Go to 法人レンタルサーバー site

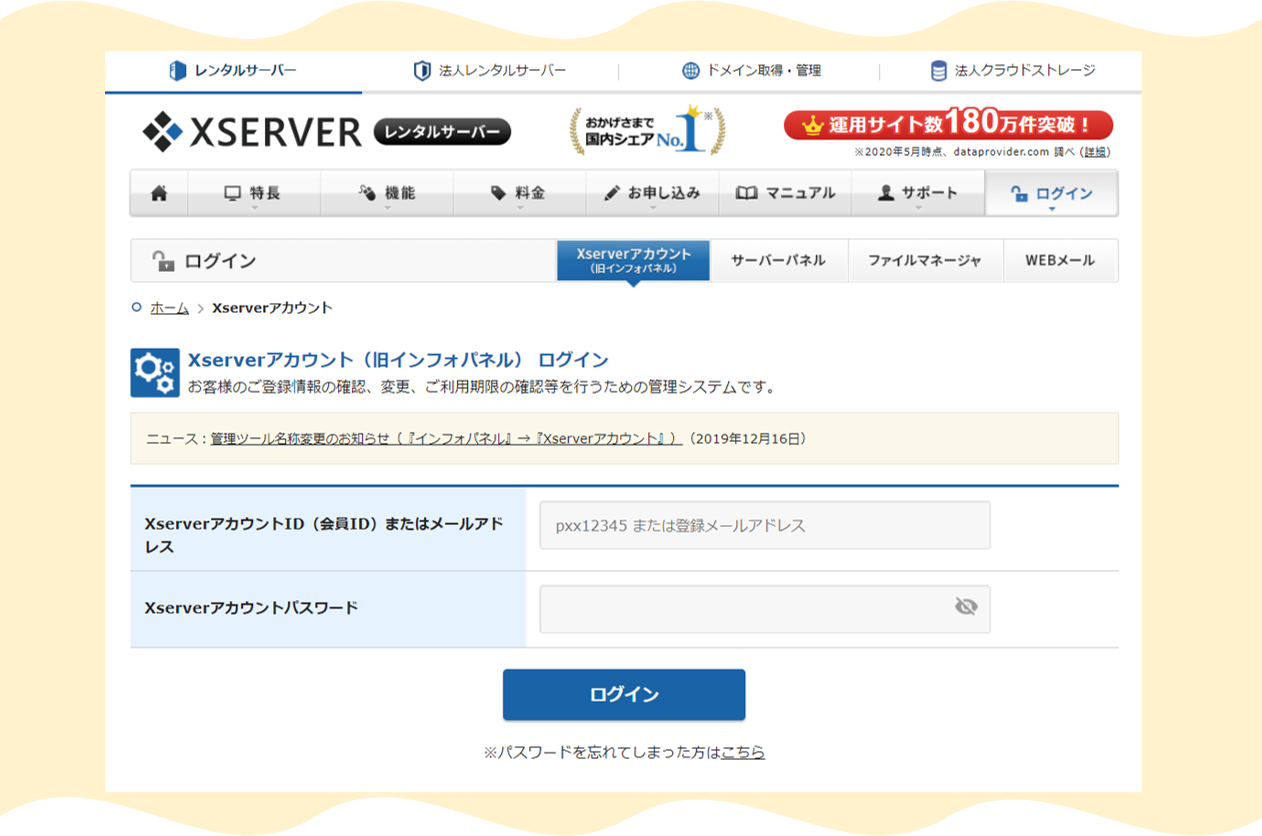tap(490, 71)
